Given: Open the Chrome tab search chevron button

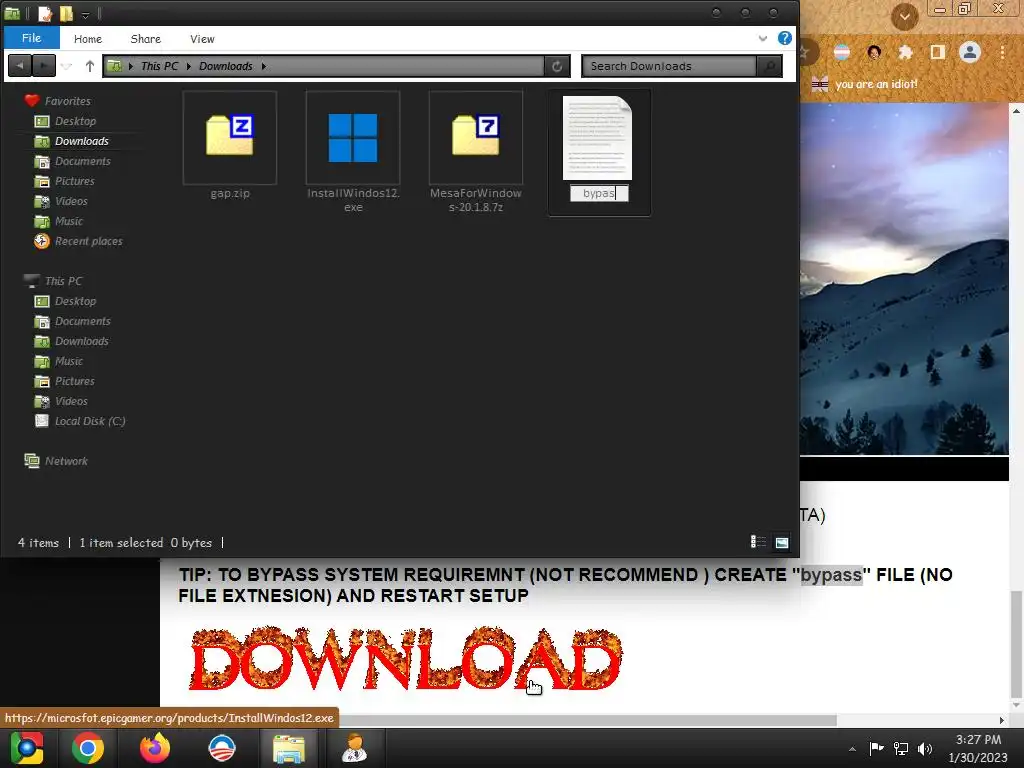Looking at the screenshot, I should [x=904, y=17].
